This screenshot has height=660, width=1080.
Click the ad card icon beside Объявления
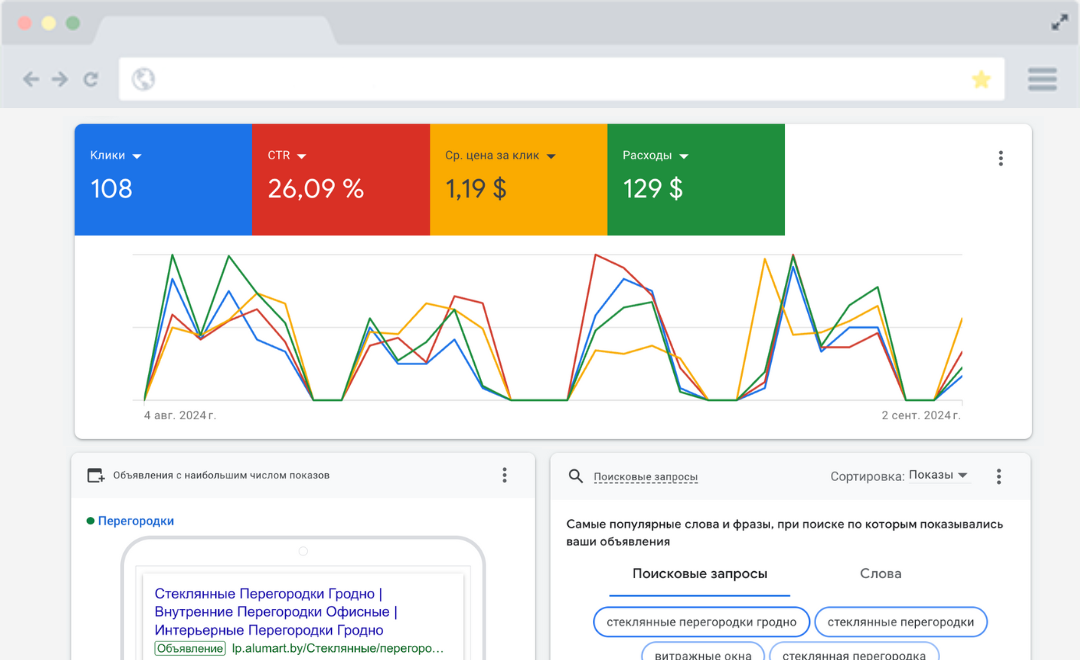point(96,475)
